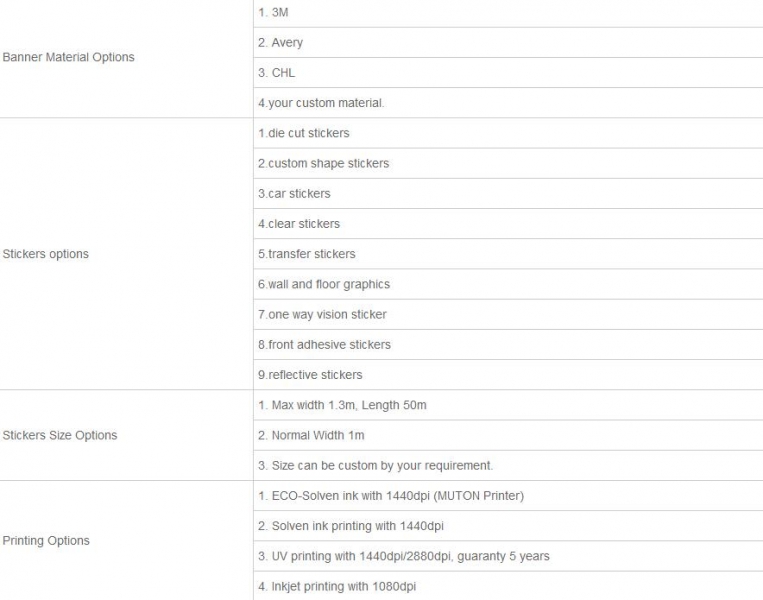763x600 pixels.
Task: Select '9.reflective stickers' entry
Action: click(508, 375)
